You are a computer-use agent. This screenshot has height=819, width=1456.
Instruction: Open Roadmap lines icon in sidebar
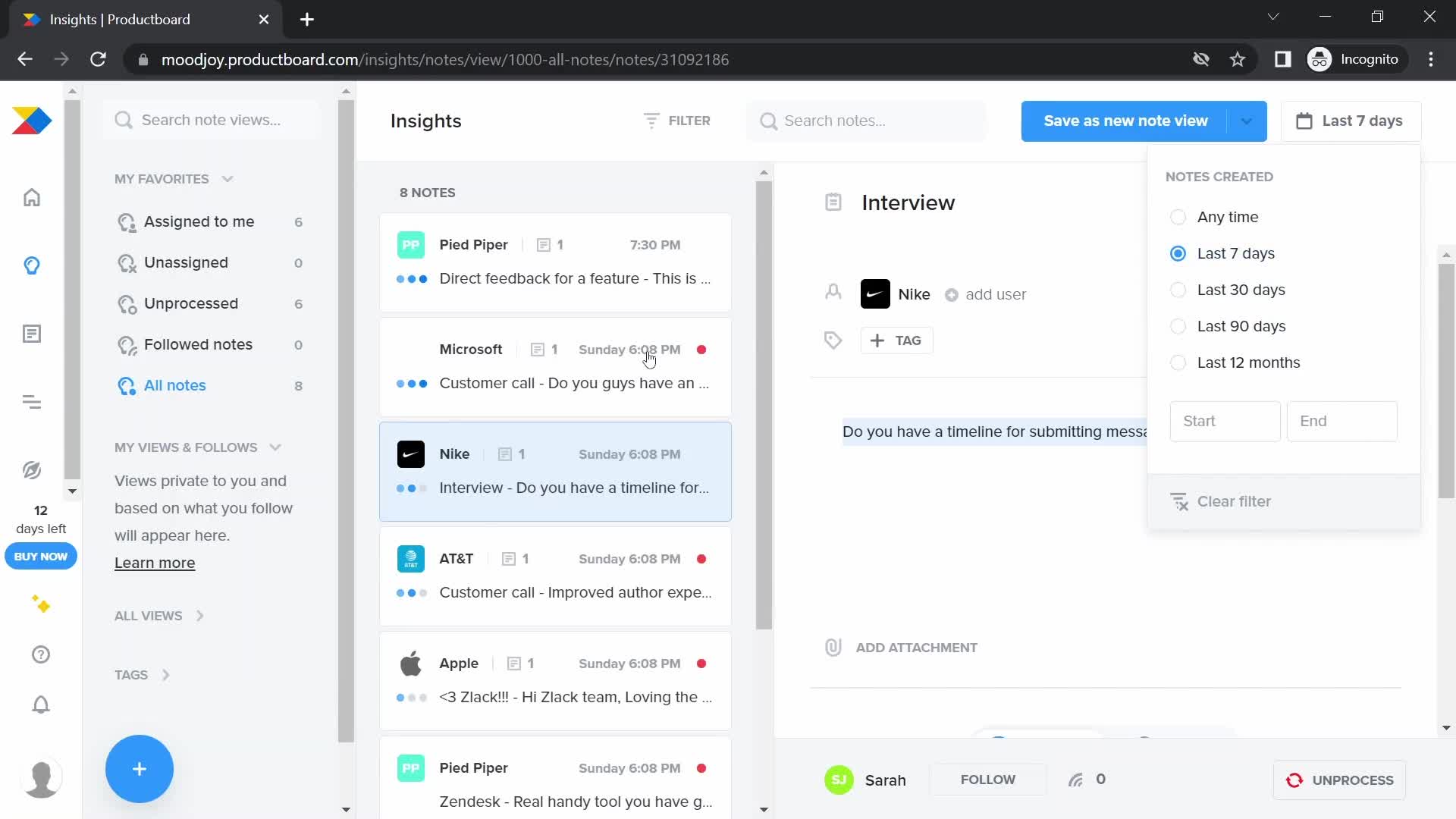[32, 402]
